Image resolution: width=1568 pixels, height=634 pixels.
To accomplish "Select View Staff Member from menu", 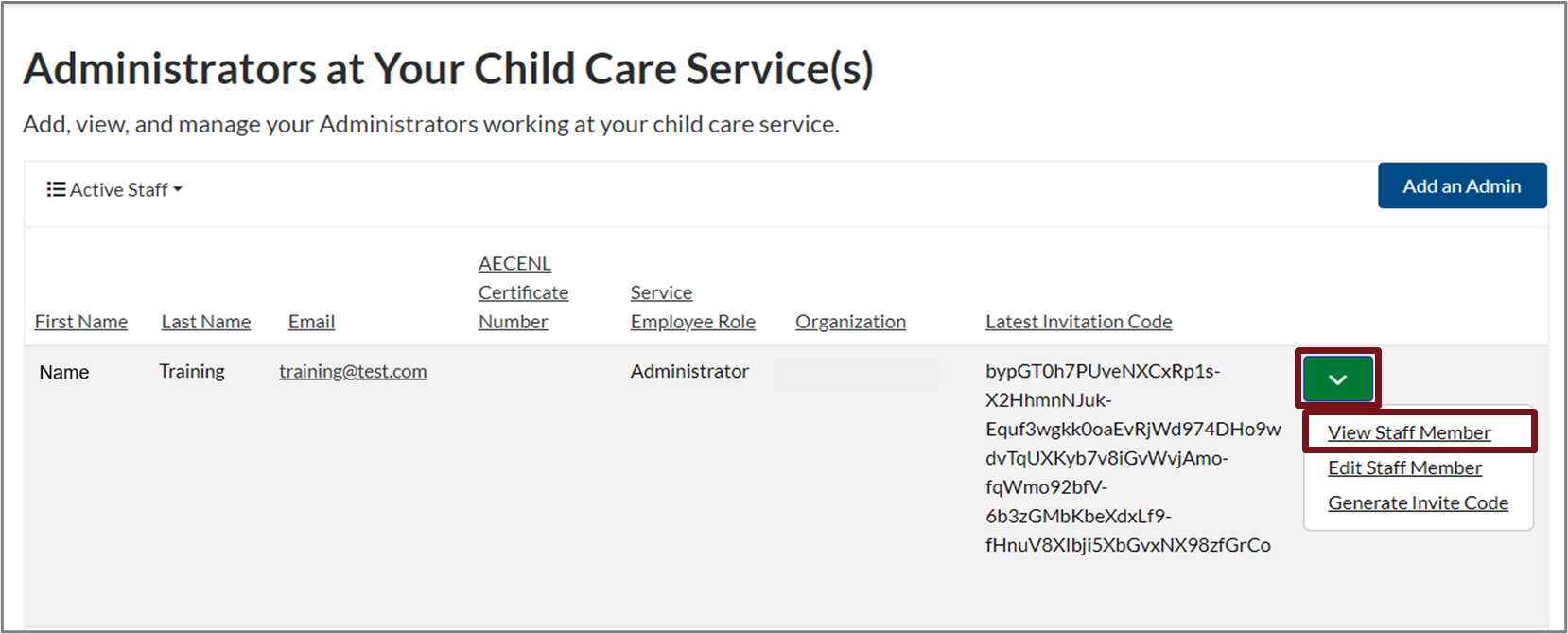I will [x=1409, y=432].
